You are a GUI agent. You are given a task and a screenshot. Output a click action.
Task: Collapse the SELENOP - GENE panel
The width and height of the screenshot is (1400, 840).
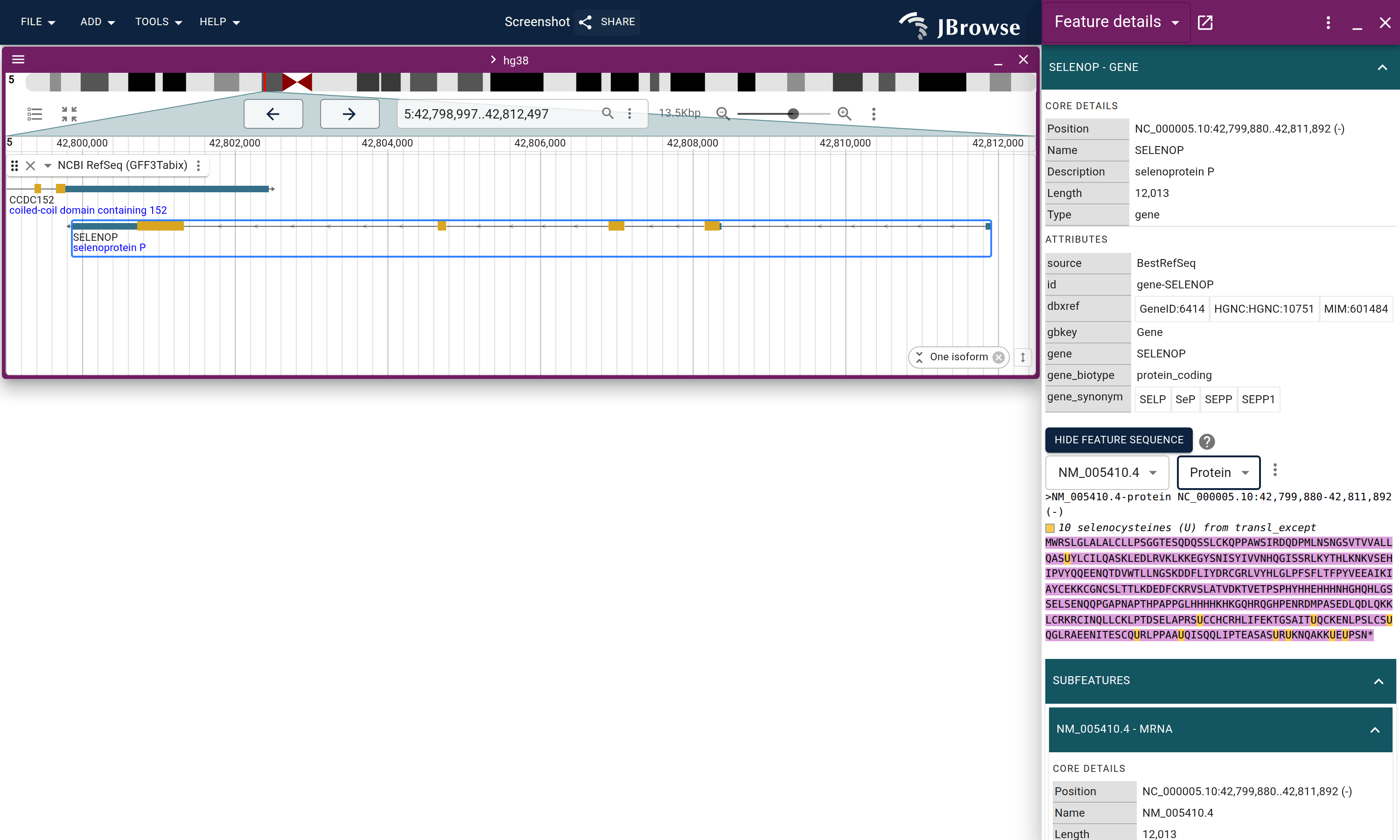click(x=1382, y=67)
